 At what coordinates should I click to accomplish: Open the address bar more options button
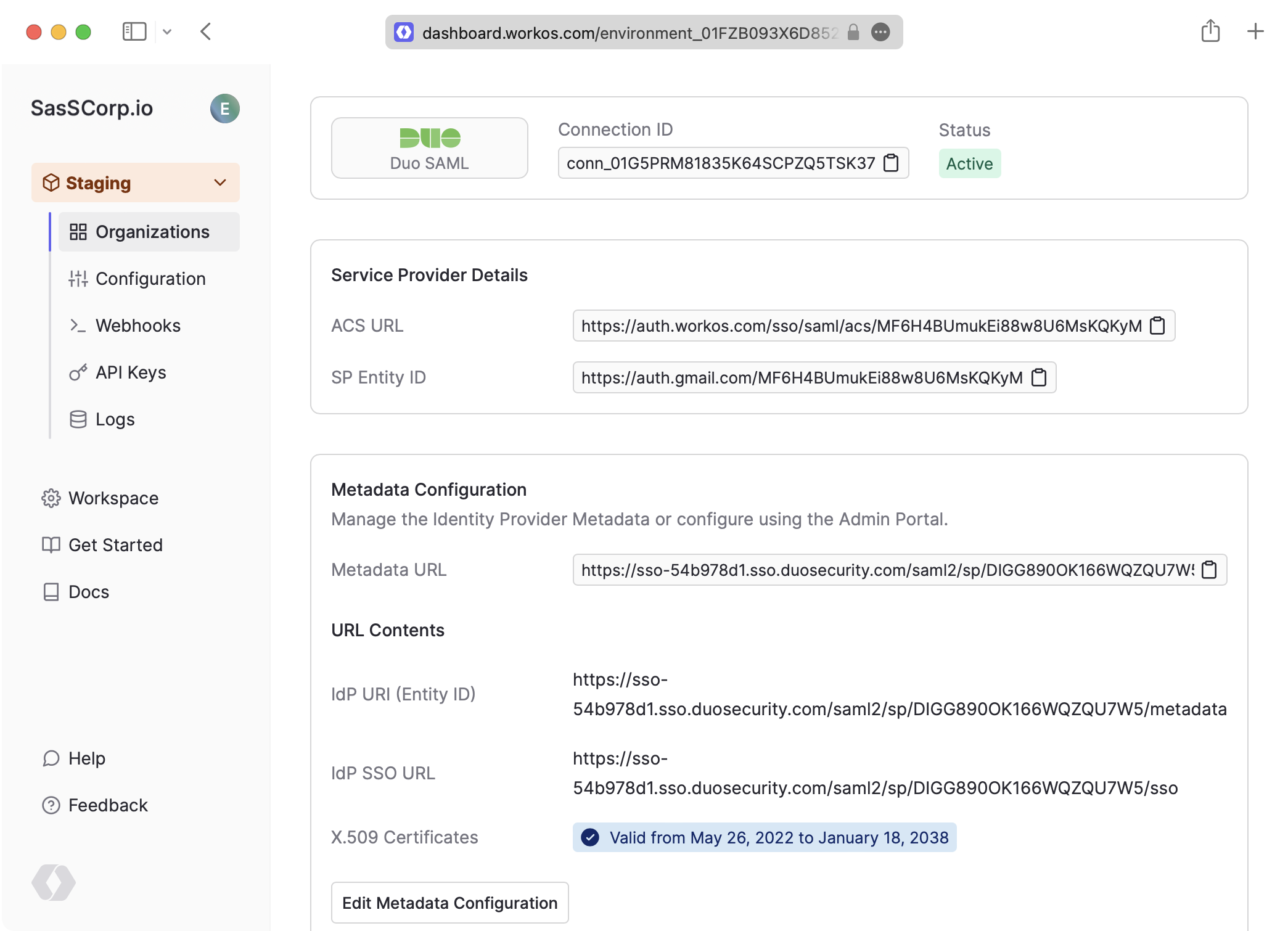click(880, 32)
